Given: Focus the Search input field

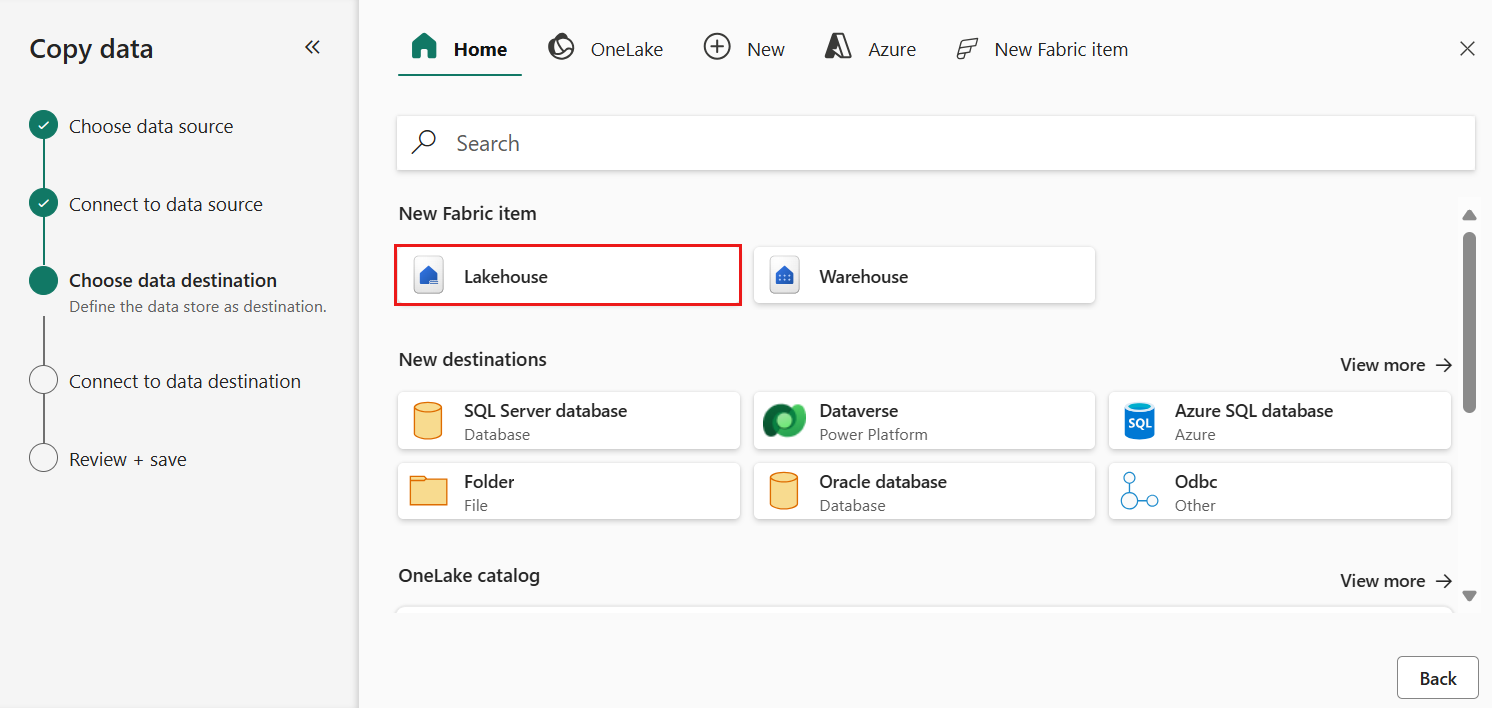Looking at the screenshot, I should (x=935, y=143).
